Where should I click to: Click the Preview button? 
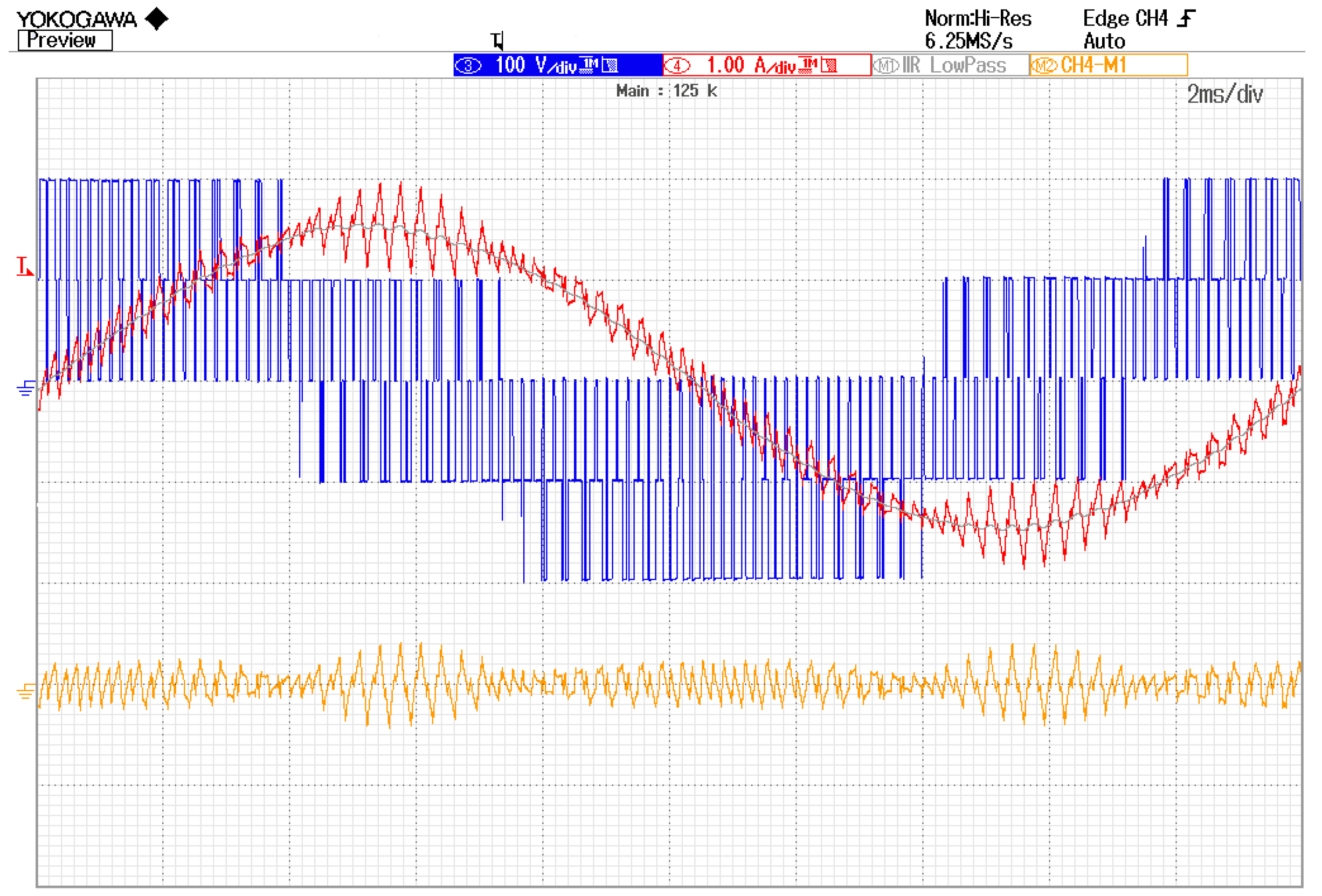pyautogui.click(x=64, y=40)
